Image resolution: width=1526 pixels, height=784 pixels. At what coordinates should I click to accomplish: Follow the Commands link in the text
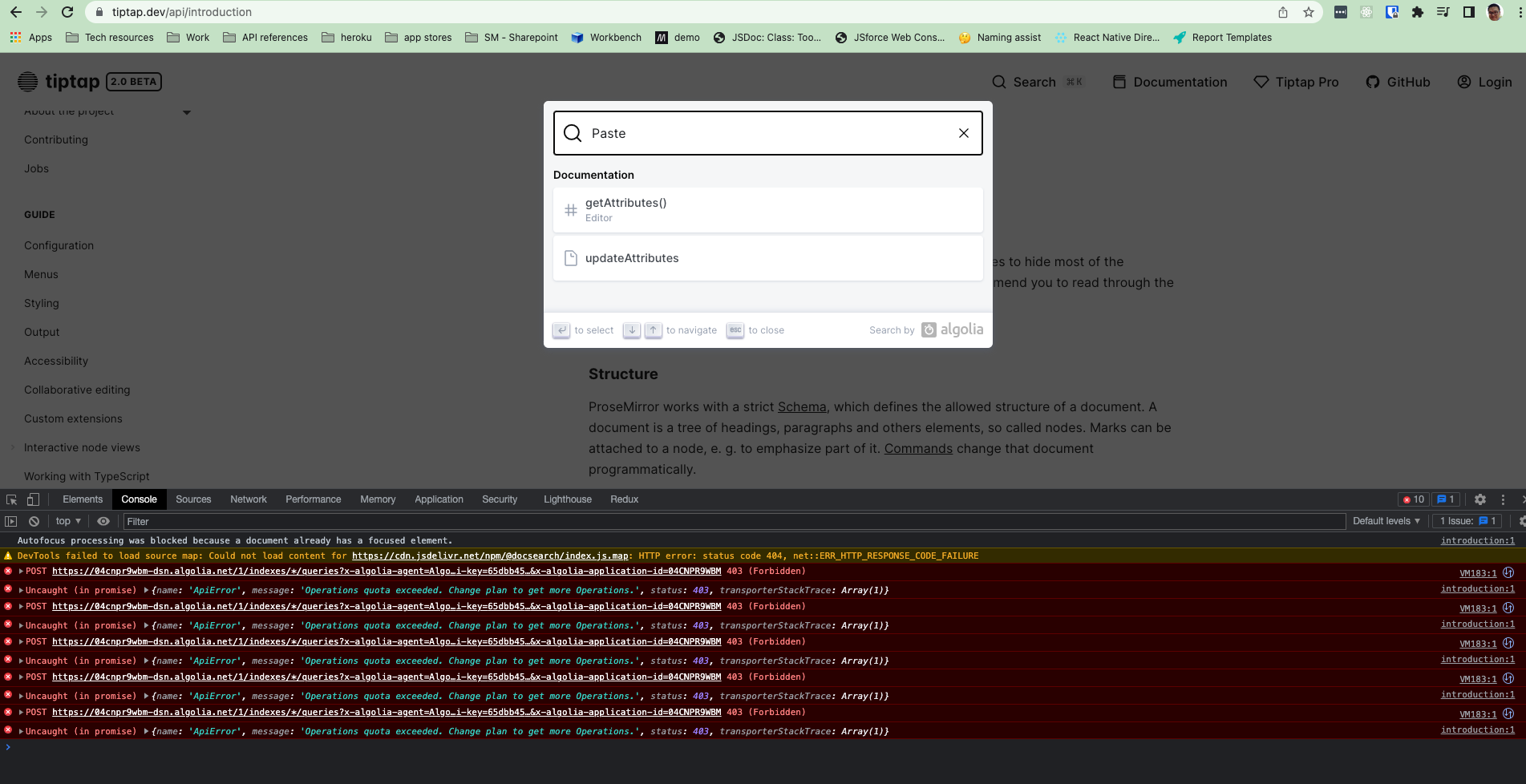pyautogui.click(x=918, y=448)
